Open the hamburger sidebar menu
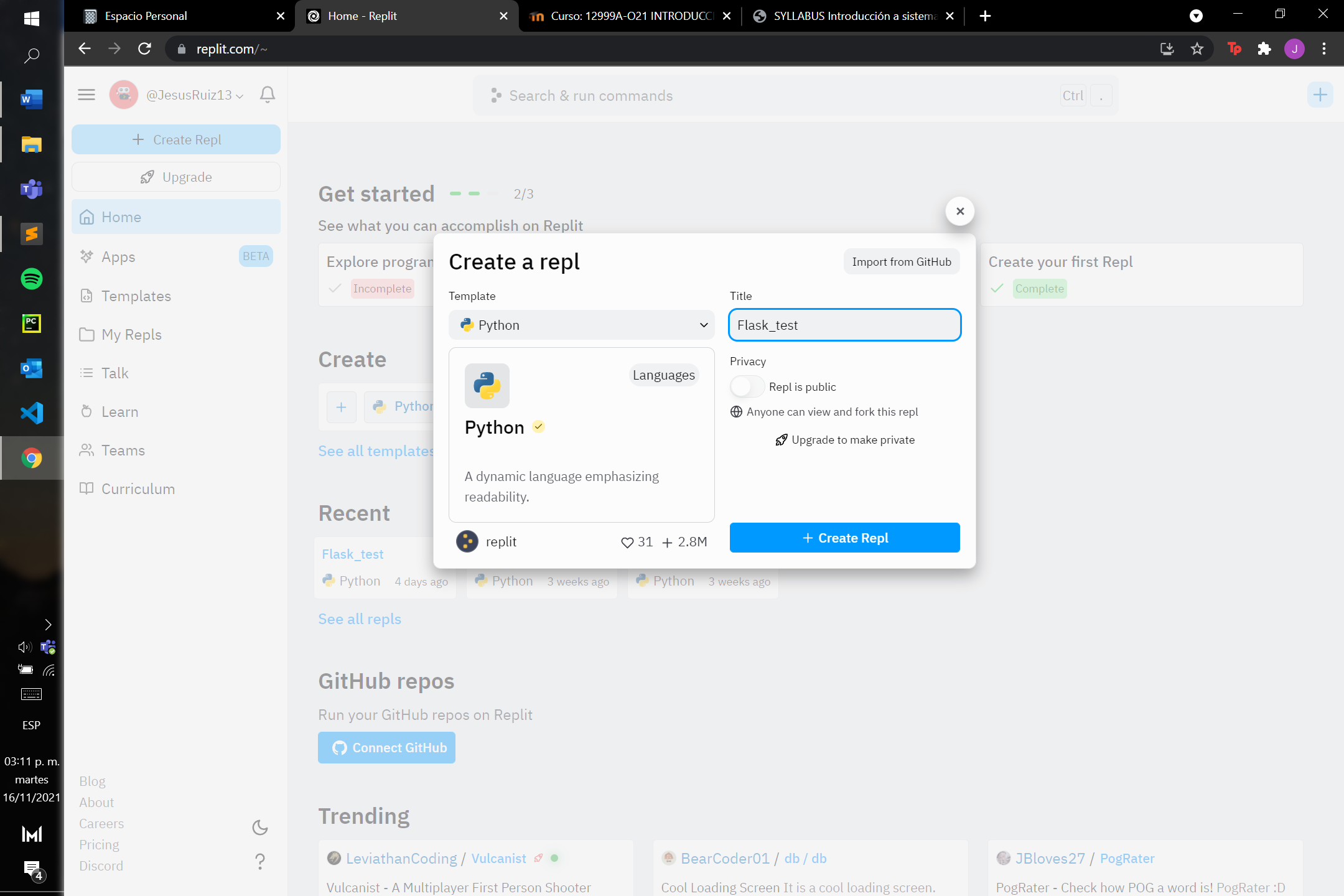The width and height of the screenshot is (1344, 896). [86, 95]
